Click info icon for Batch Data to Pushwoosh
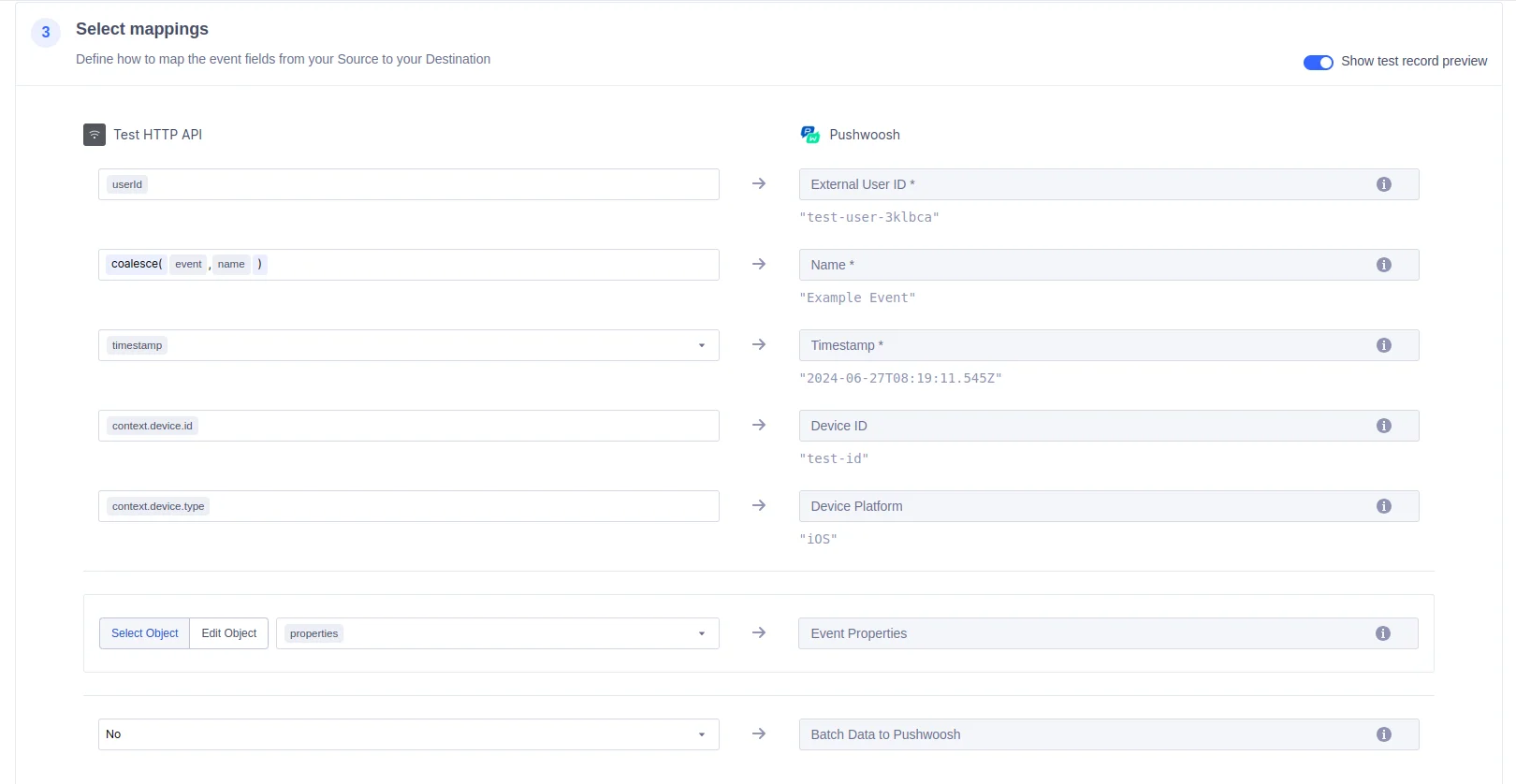The image size is (1516, 784). [x=1383, y=734]
